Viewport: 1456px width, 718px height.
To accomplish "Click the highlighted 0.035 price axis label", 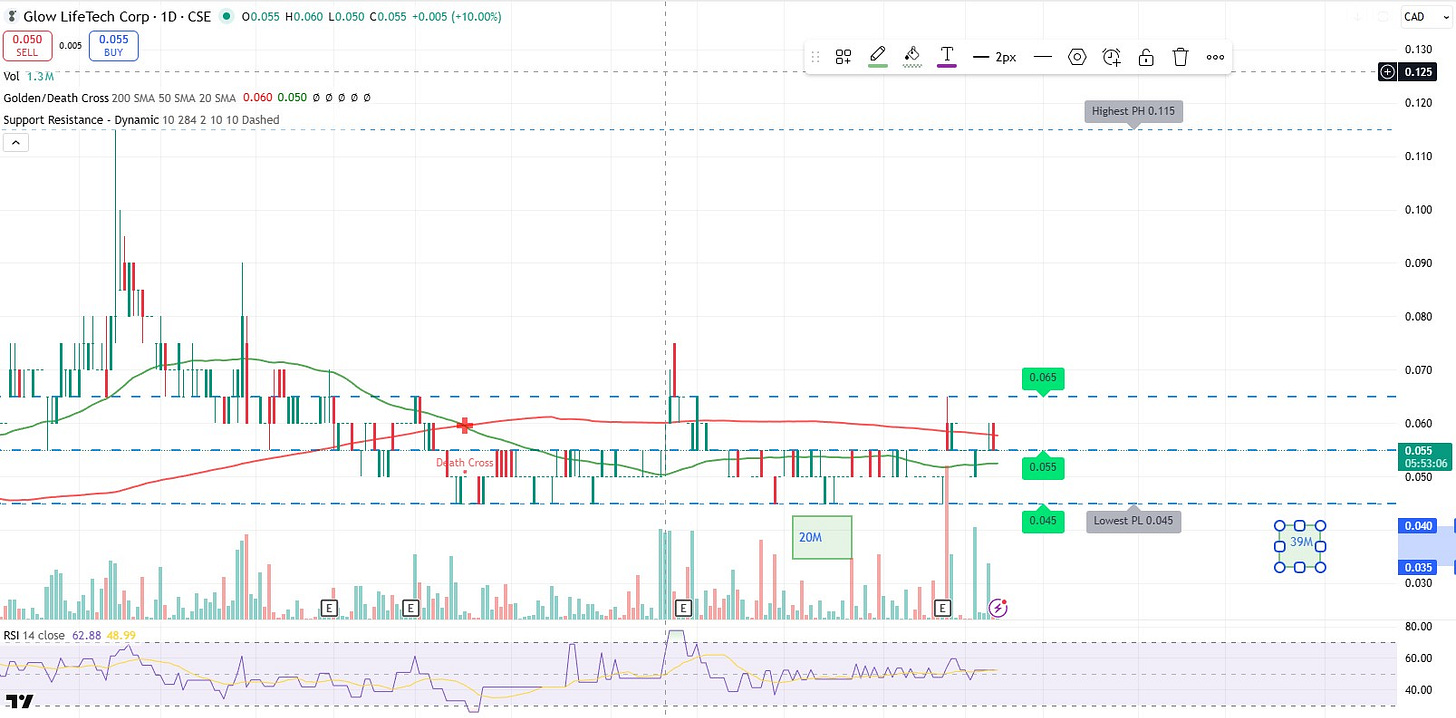I will 1419,567.
